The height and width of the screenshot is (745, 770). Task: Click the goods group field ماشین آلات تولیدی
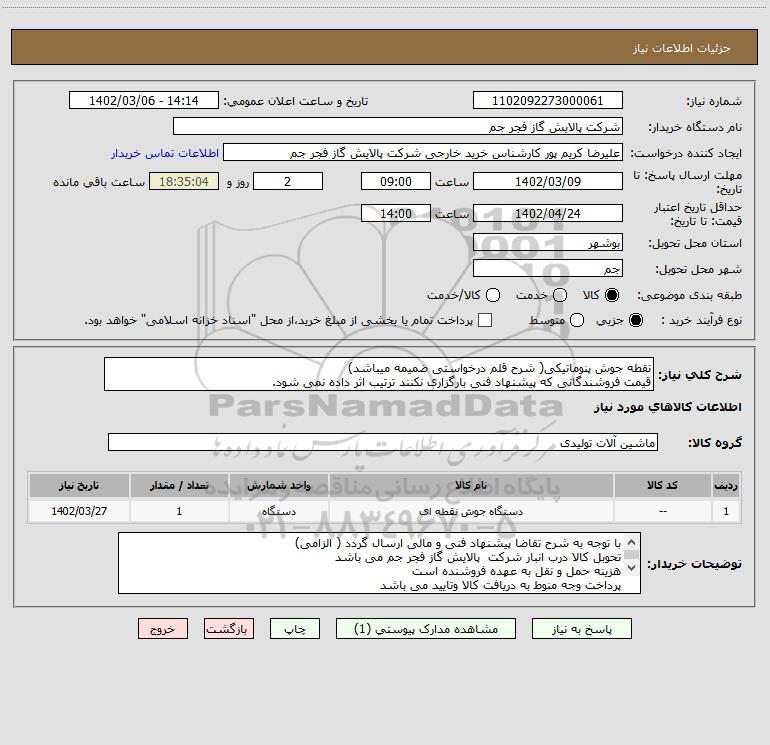coord(383,442)
